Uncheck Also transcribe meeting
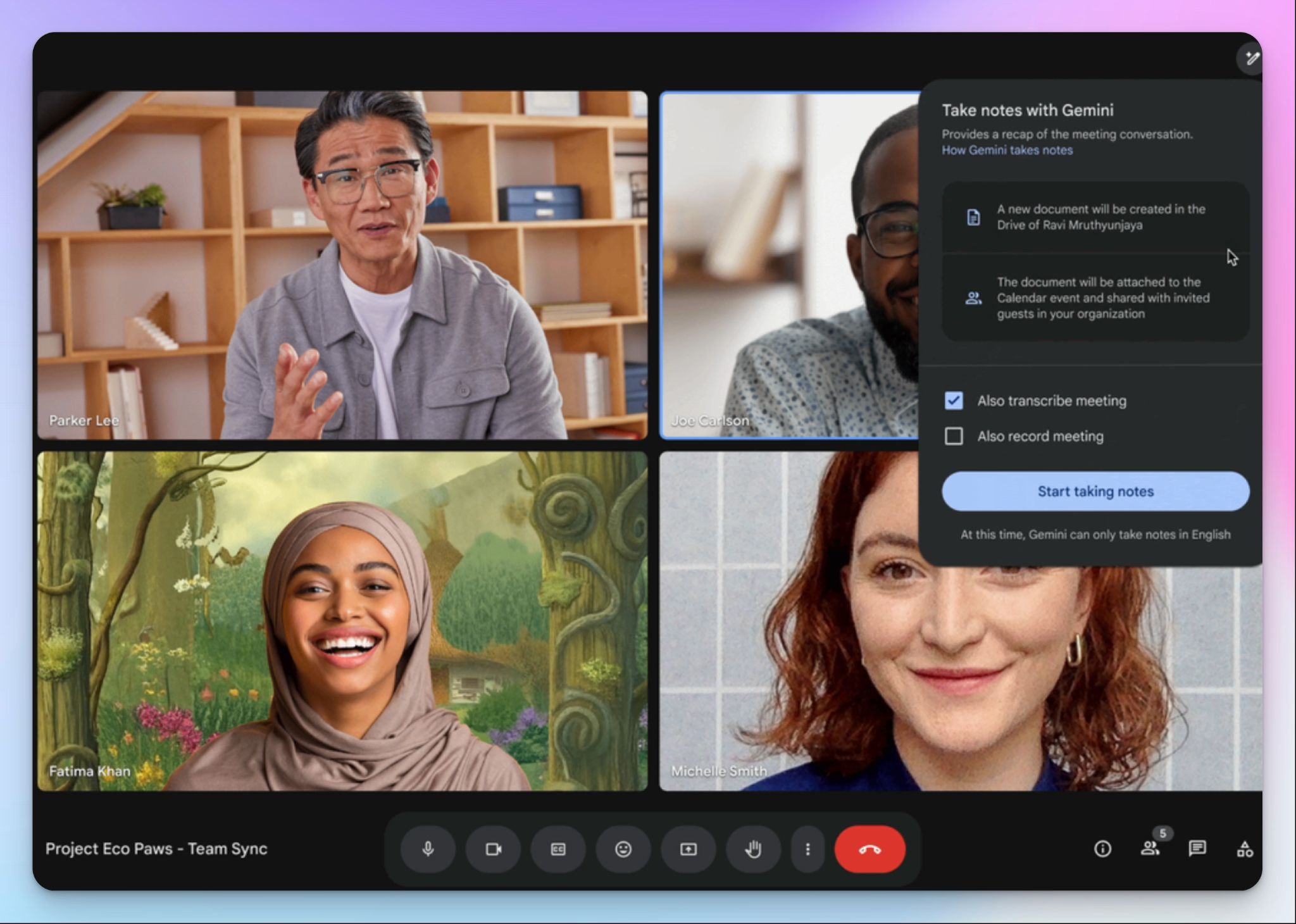This screenshot has width=1296, height=924. pos(954,401)
